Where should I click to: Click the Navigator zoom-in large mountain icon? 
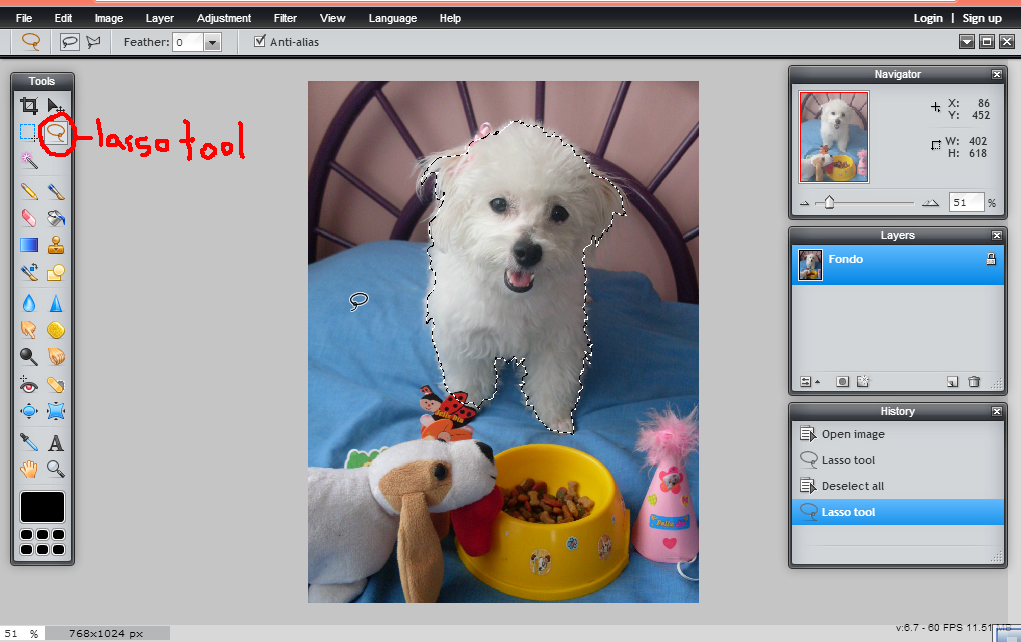930,202
